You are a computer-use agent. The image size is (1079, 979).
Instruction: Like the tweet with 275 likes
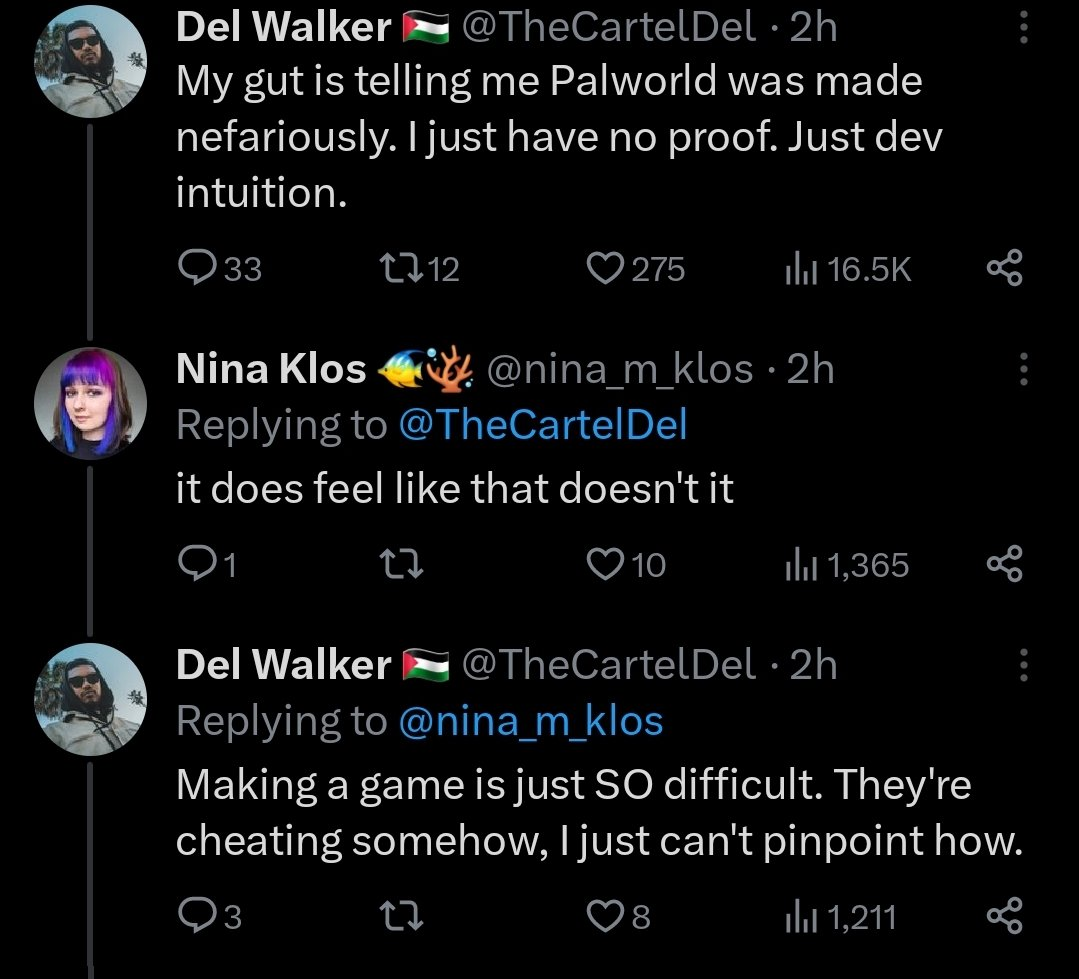603,268
